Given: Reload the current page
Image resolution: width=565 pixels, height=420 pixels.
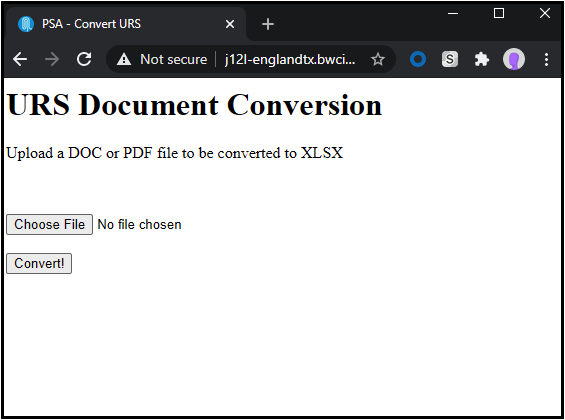Looking at the screenshot, I should 84,59.
